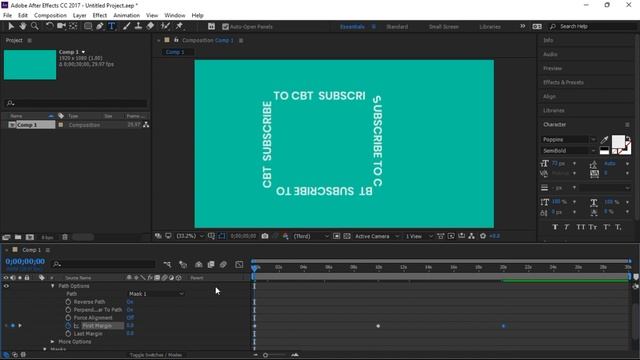Screen dimensions: 640x360
Task: Toggle layer visibility eye on Path Options row
Action: tap(6, 286)
